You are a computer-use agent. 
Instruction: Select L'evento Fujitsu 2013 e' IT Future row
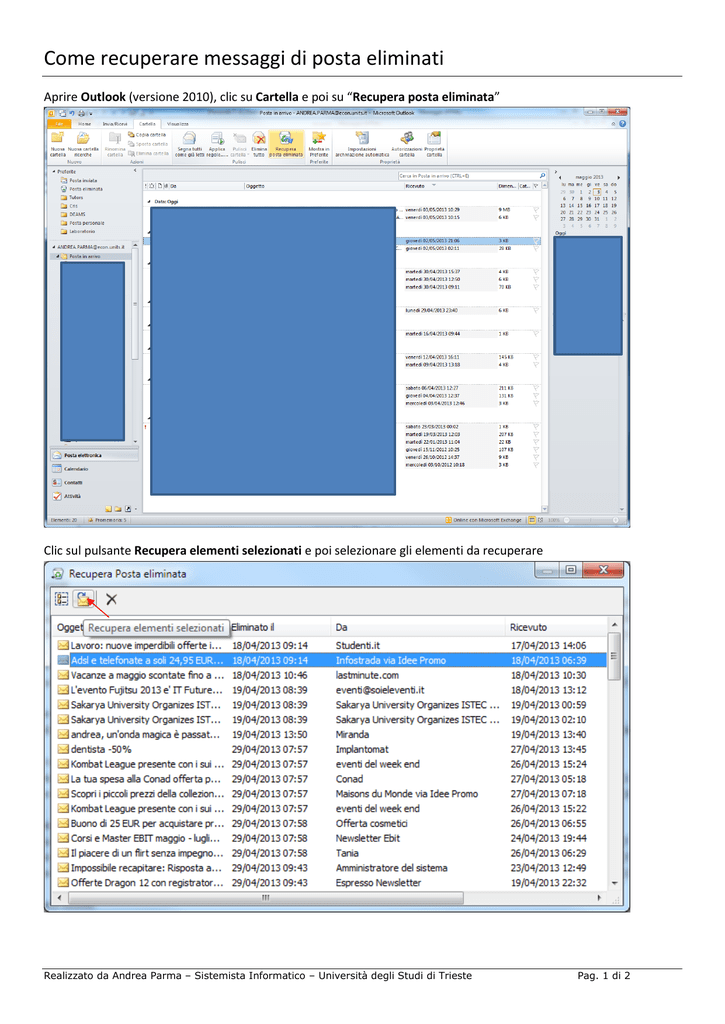331,690
